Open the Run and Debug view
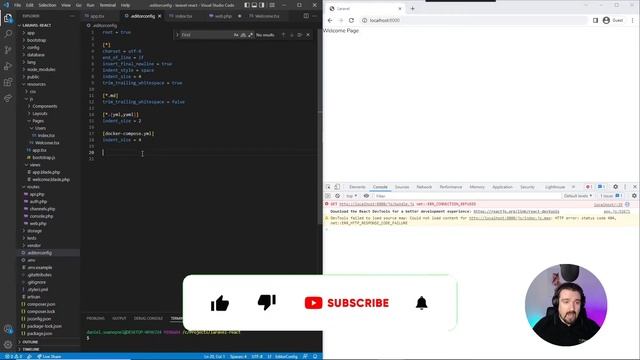 pyautogui.click(x=8, y=66)
